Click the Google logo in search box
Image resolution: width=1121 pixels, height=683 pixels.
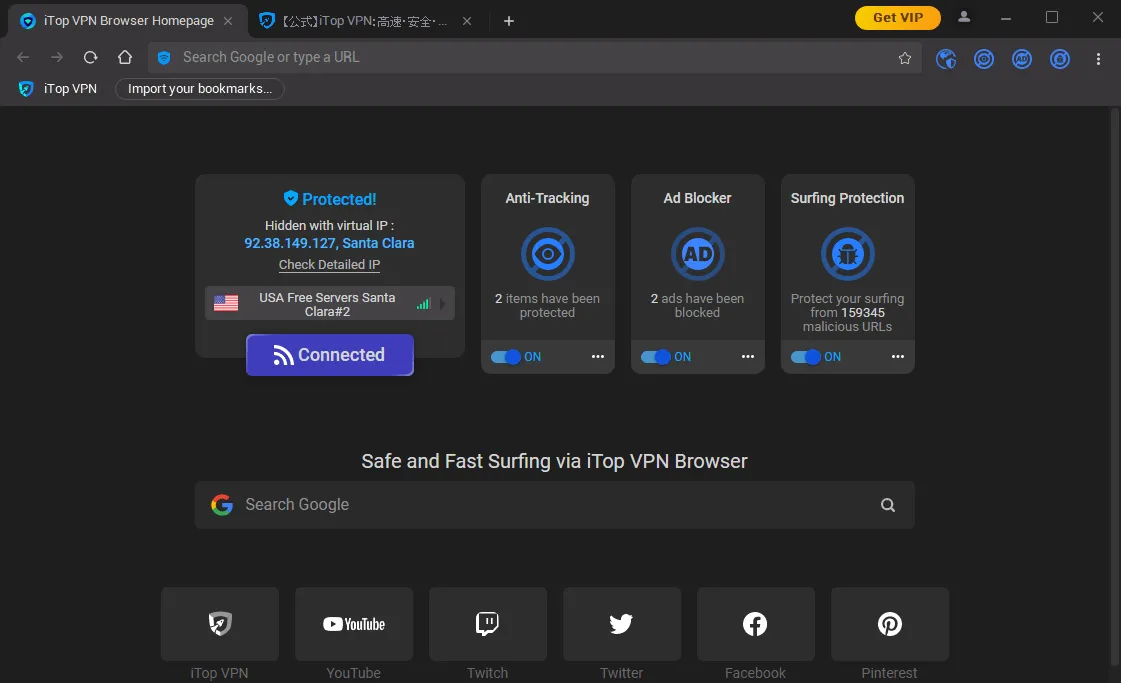222,505
